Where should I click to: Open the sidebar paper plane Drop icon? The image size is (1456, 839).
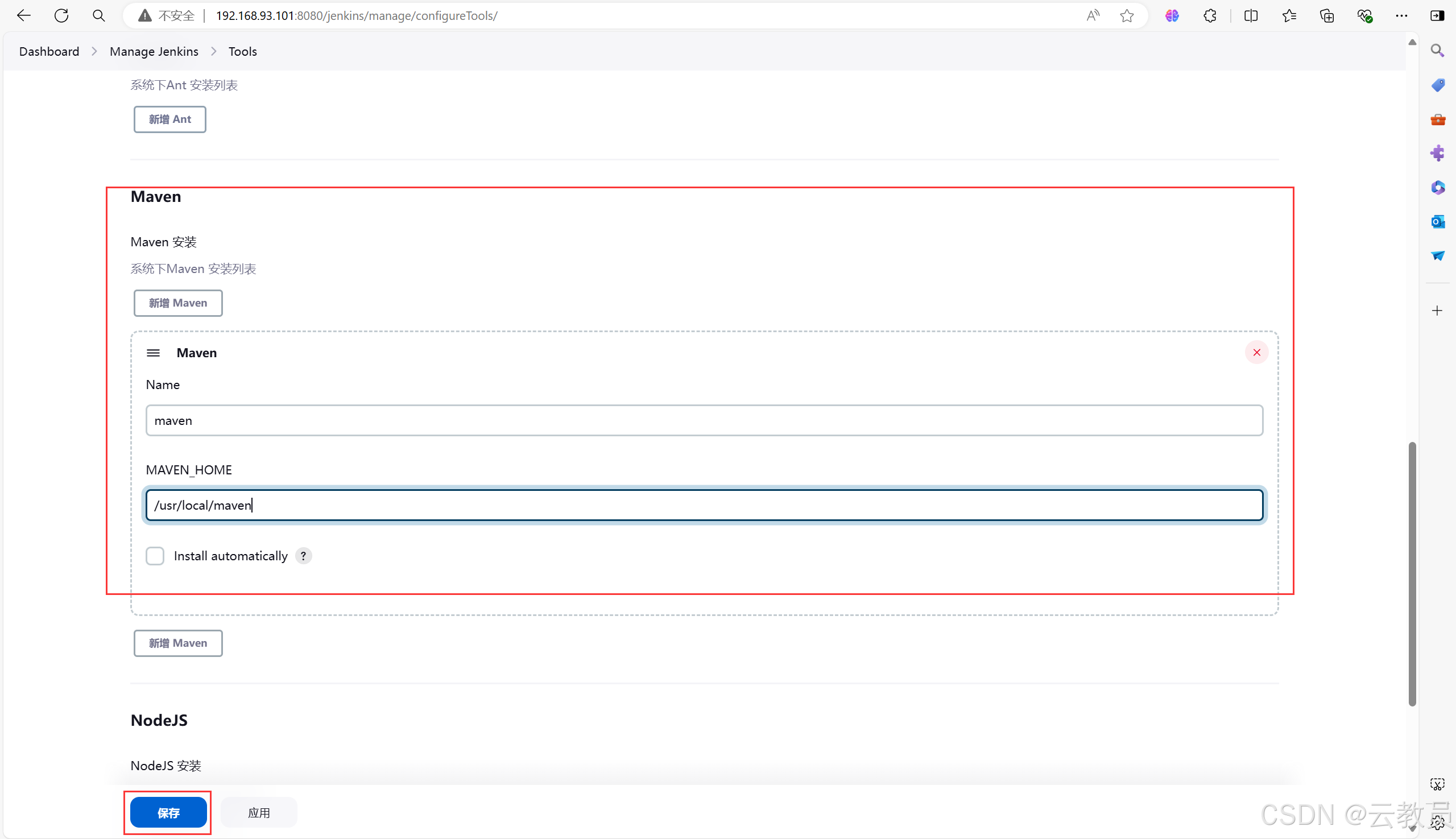point(1438,255)
